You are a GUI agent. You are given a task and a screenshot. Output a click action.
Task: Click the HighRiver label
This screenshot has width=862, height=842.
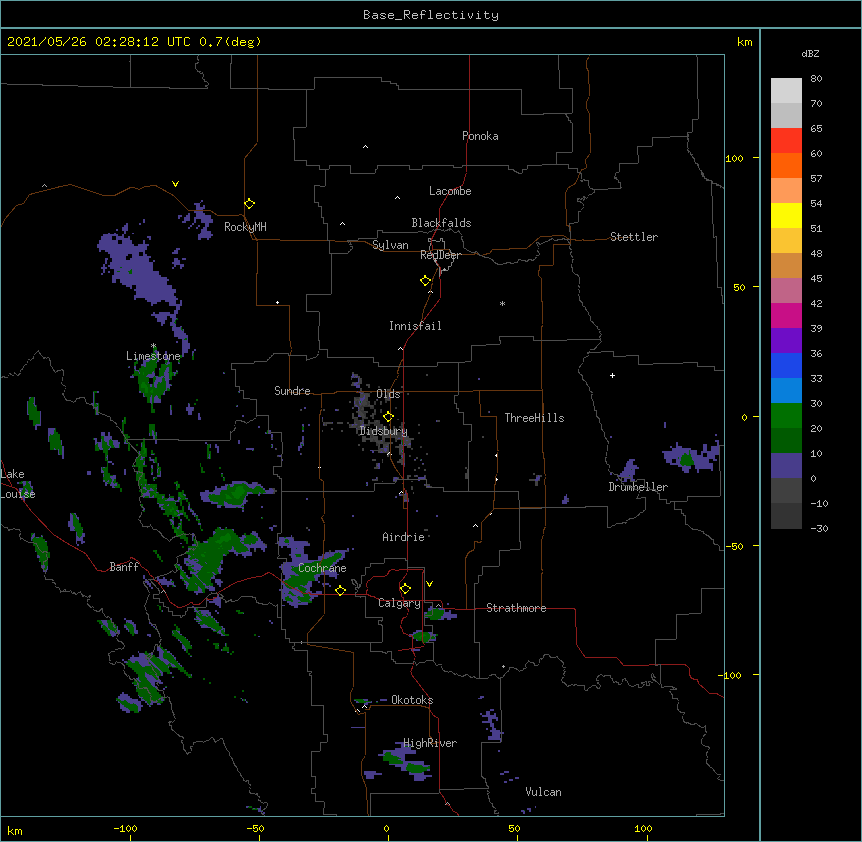click(x=430, y=743)
